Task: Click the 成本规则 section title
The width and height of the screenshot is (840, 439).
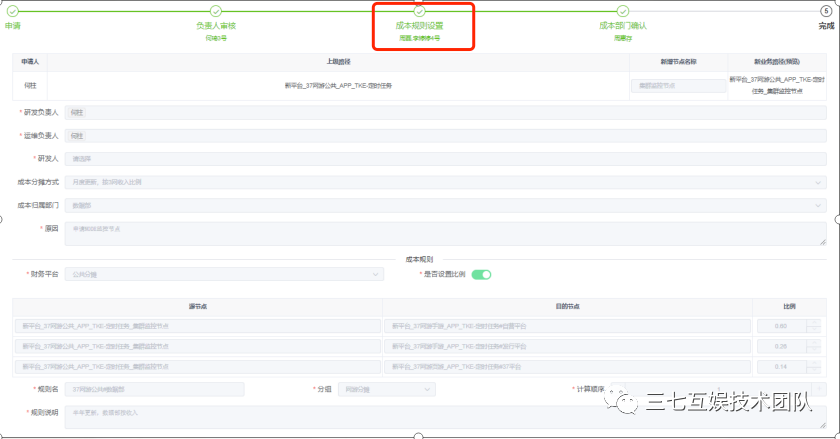Action: click(419, 259)
